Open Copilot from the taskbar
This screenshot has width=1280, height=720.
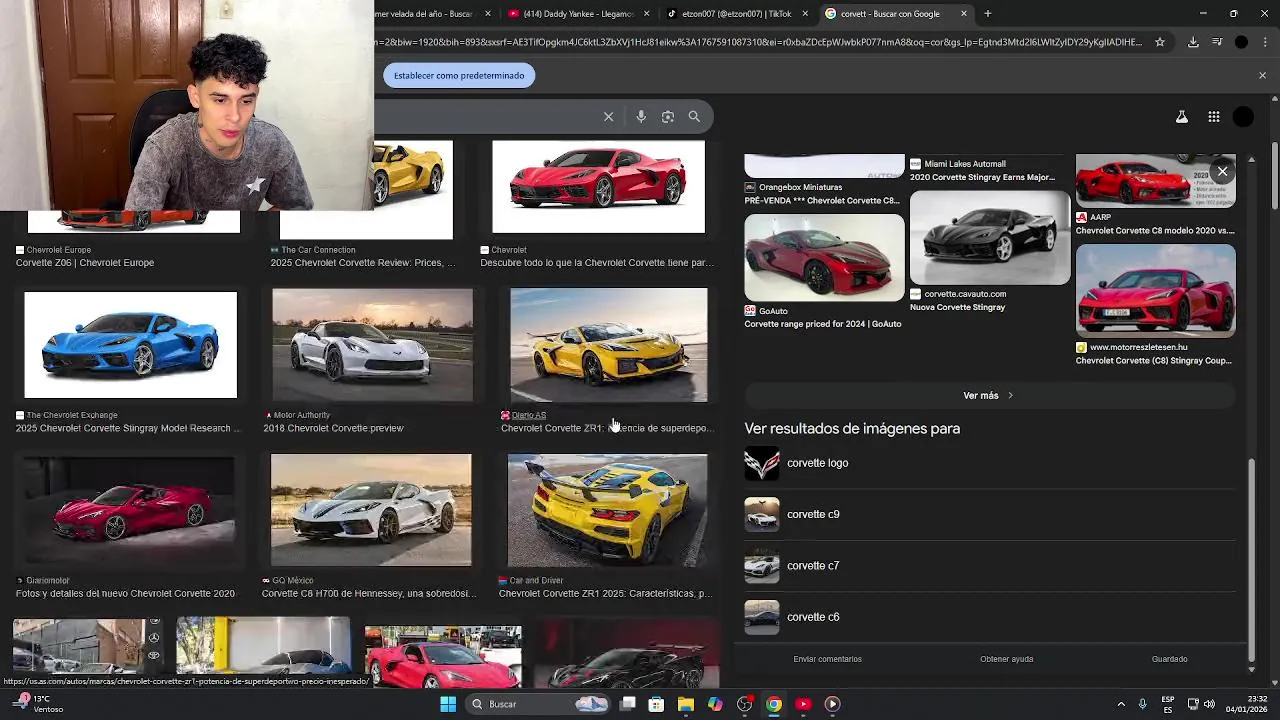point(715,704)
